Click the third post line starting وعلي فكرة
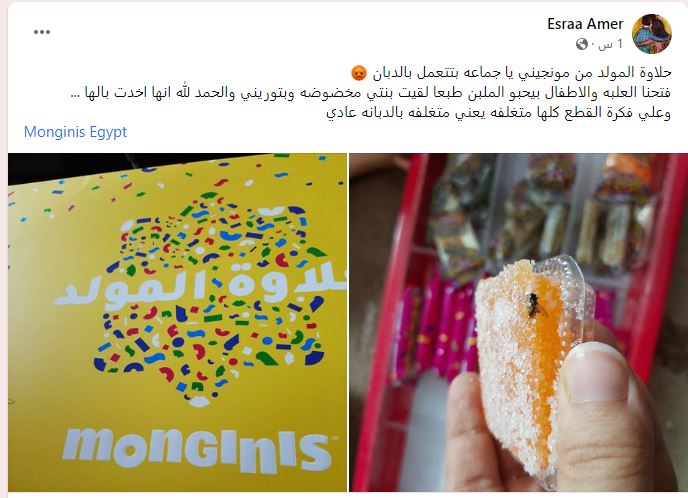Viewport: 688px width, 498px height. (498, 113)
